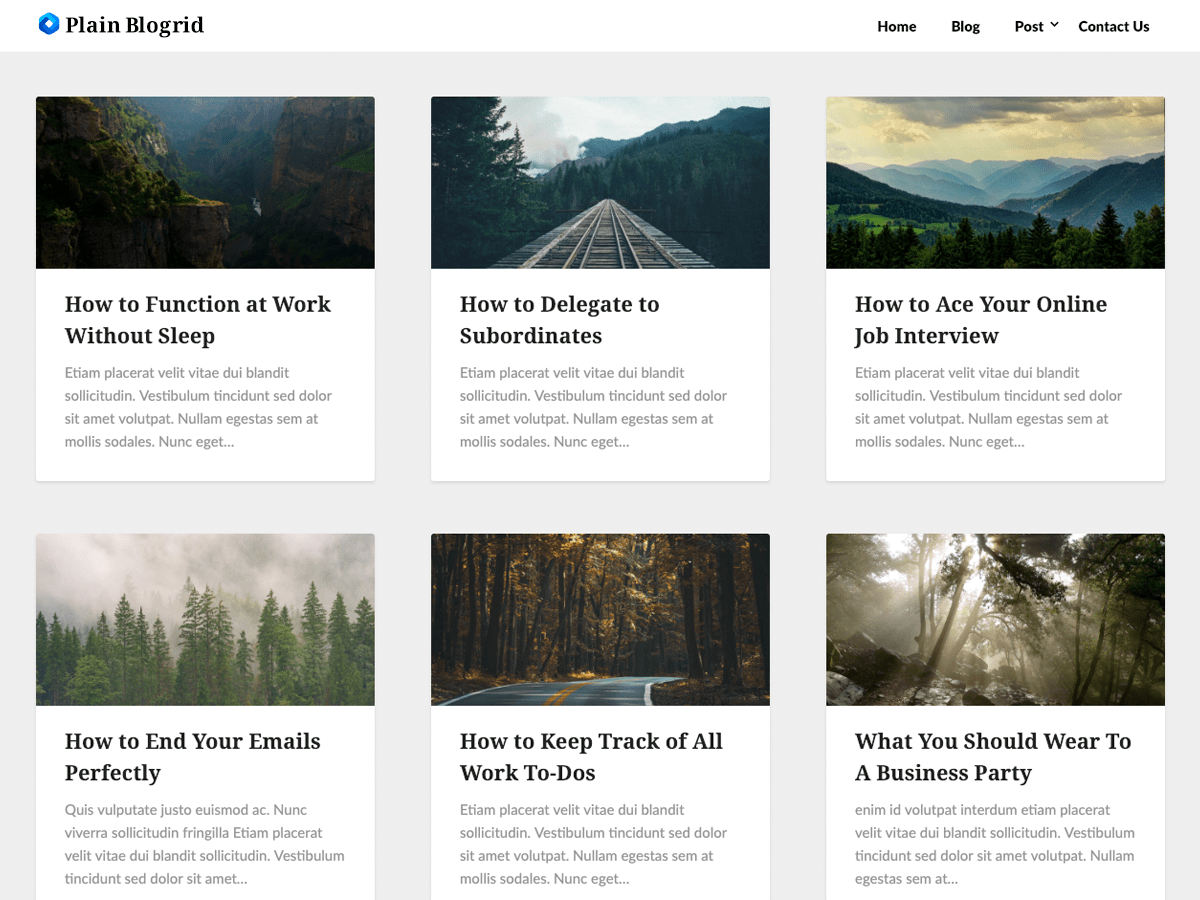1200x900 pixels.
Task: Expand the Post dropdown chevron
Action: click(1054, 24)
